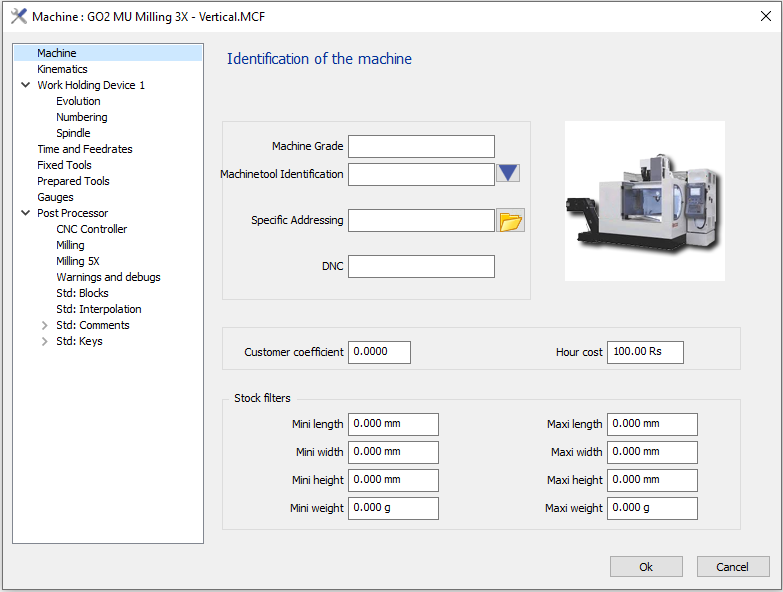This screenshot has height=592, width=783.
Task: Select Warnings and debugs entry
Action: click(108, 277)
